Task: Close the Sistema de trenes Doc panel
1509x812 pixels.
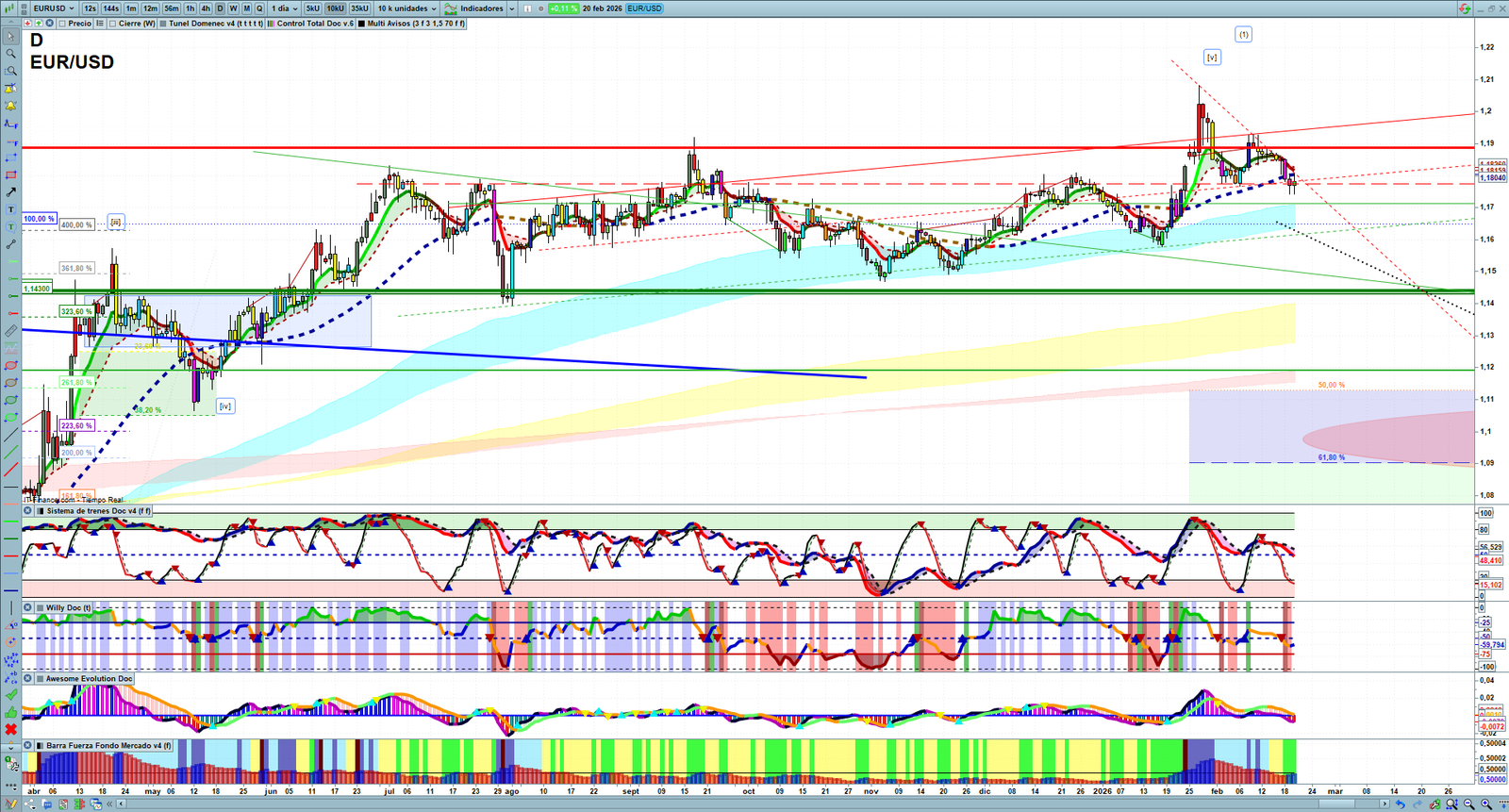Action: tap(27, 511)
